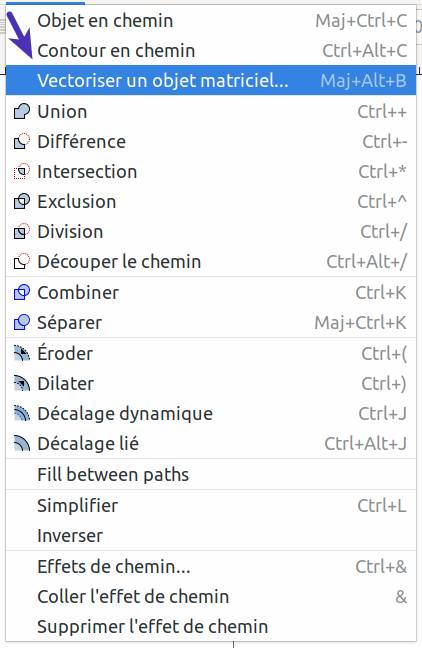Image resolution: width=422 pixels, height=648 pixels.
Task: Click the Exclusion icon
Action: 22,202
